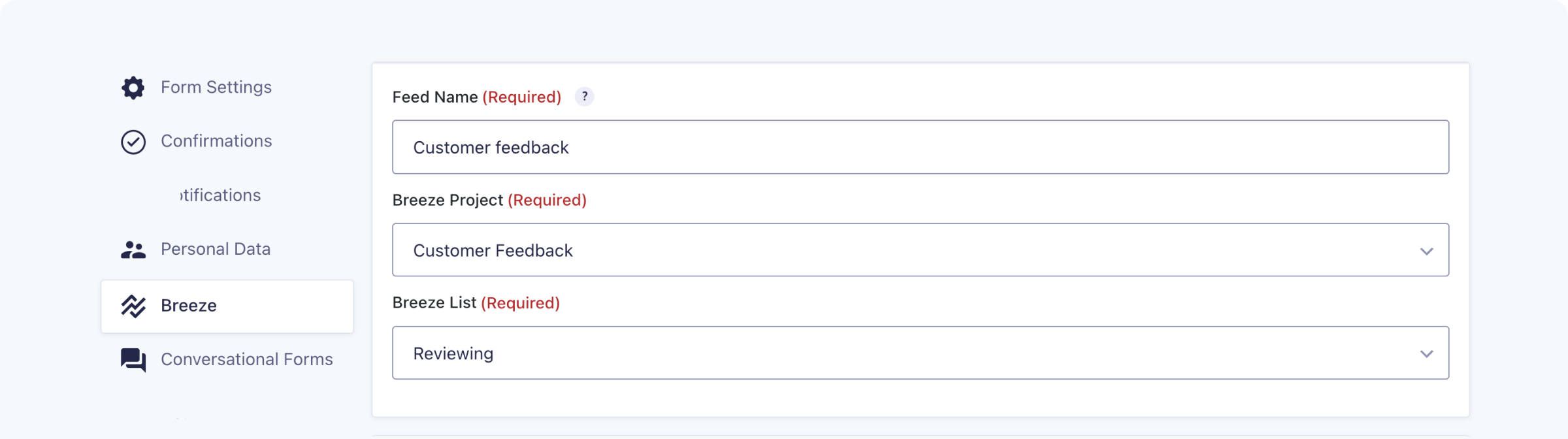1568x439 pixels.
Task: Click the Conversational Forms chat bubbles icon
Action: [133, 360]
